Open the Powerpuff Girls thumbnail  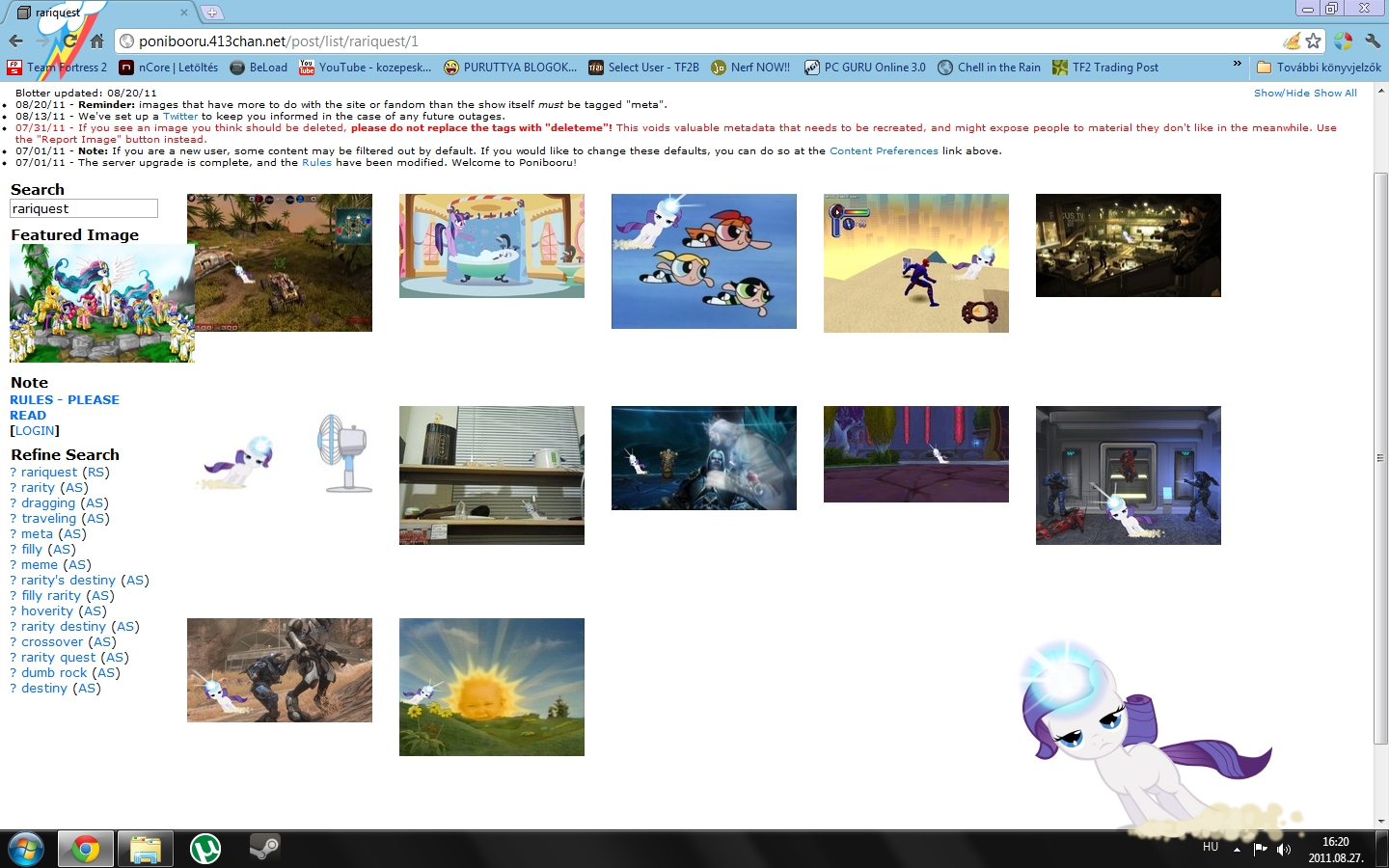tap(704, 261)
